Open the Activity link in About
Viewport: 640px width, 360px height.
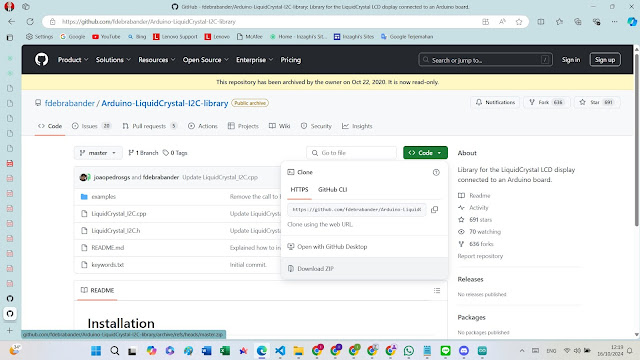click(473, 207)
